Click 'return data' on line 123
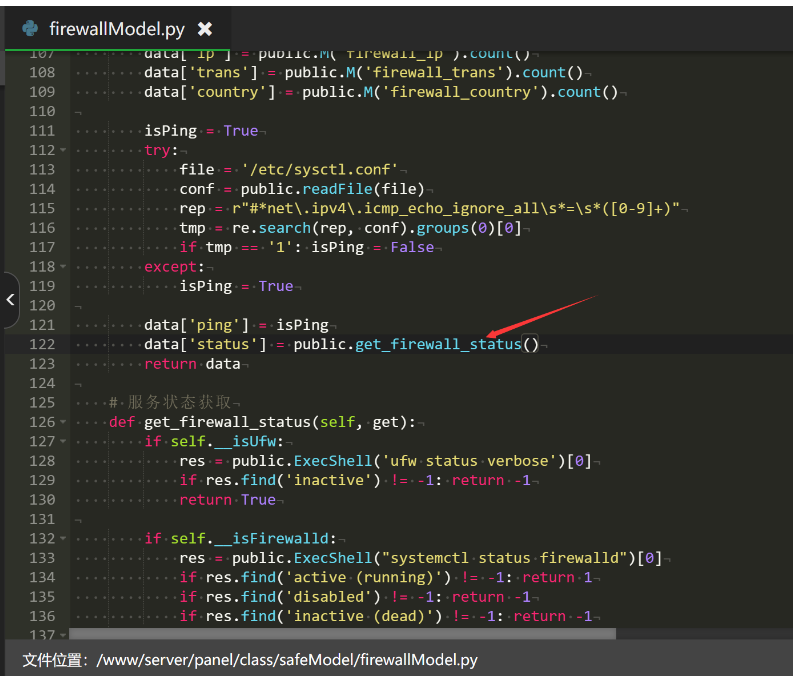The image size is (793, 676). click(x=193, y=364)
